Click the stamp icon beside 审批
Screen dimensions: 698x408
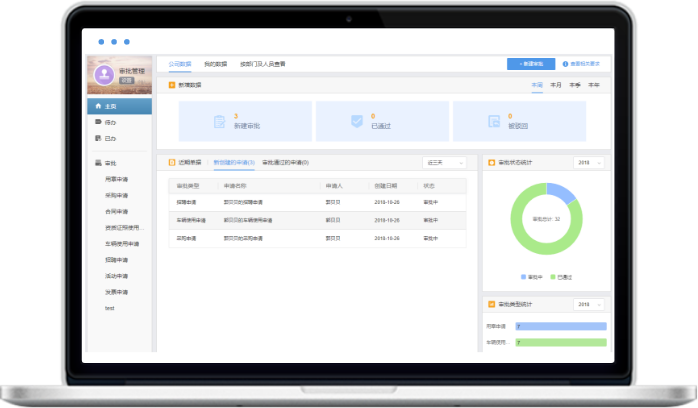click(98, 163)
